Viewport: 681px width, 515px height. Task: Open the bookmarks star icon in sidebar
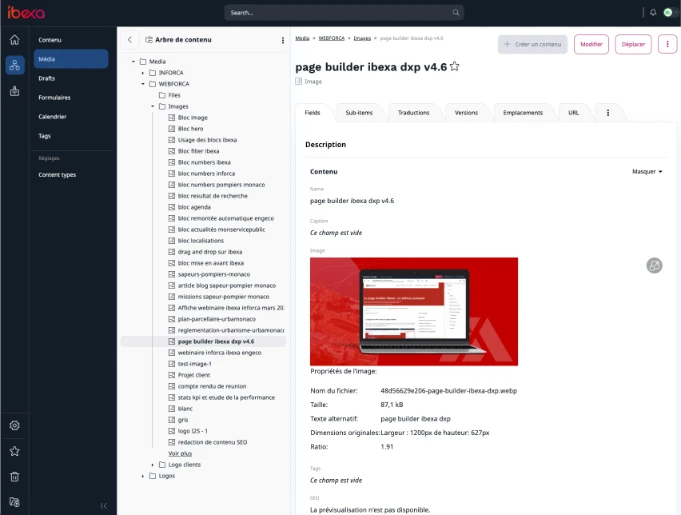point(14,451)
